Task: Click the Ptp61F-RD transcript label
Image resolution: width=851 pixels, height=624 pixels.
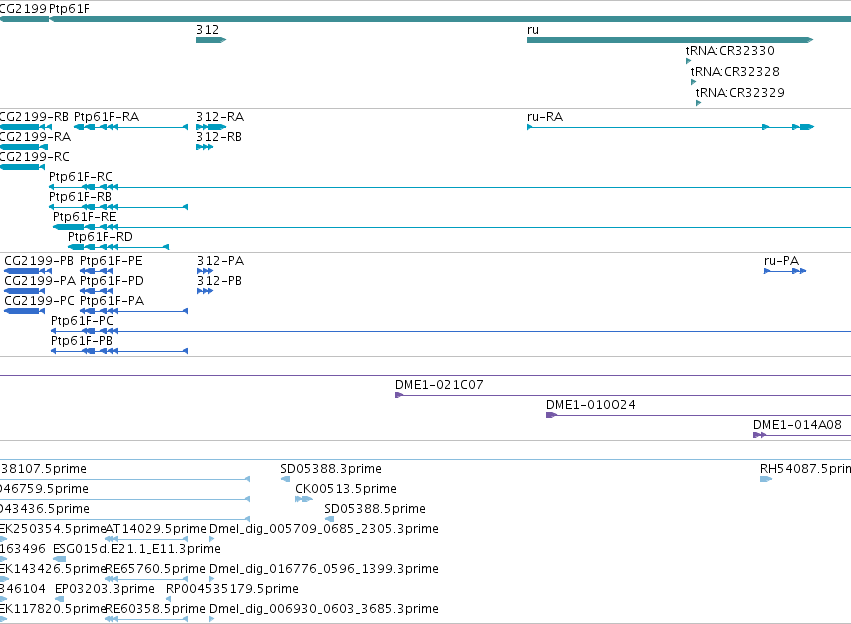Action: point(100,237)
